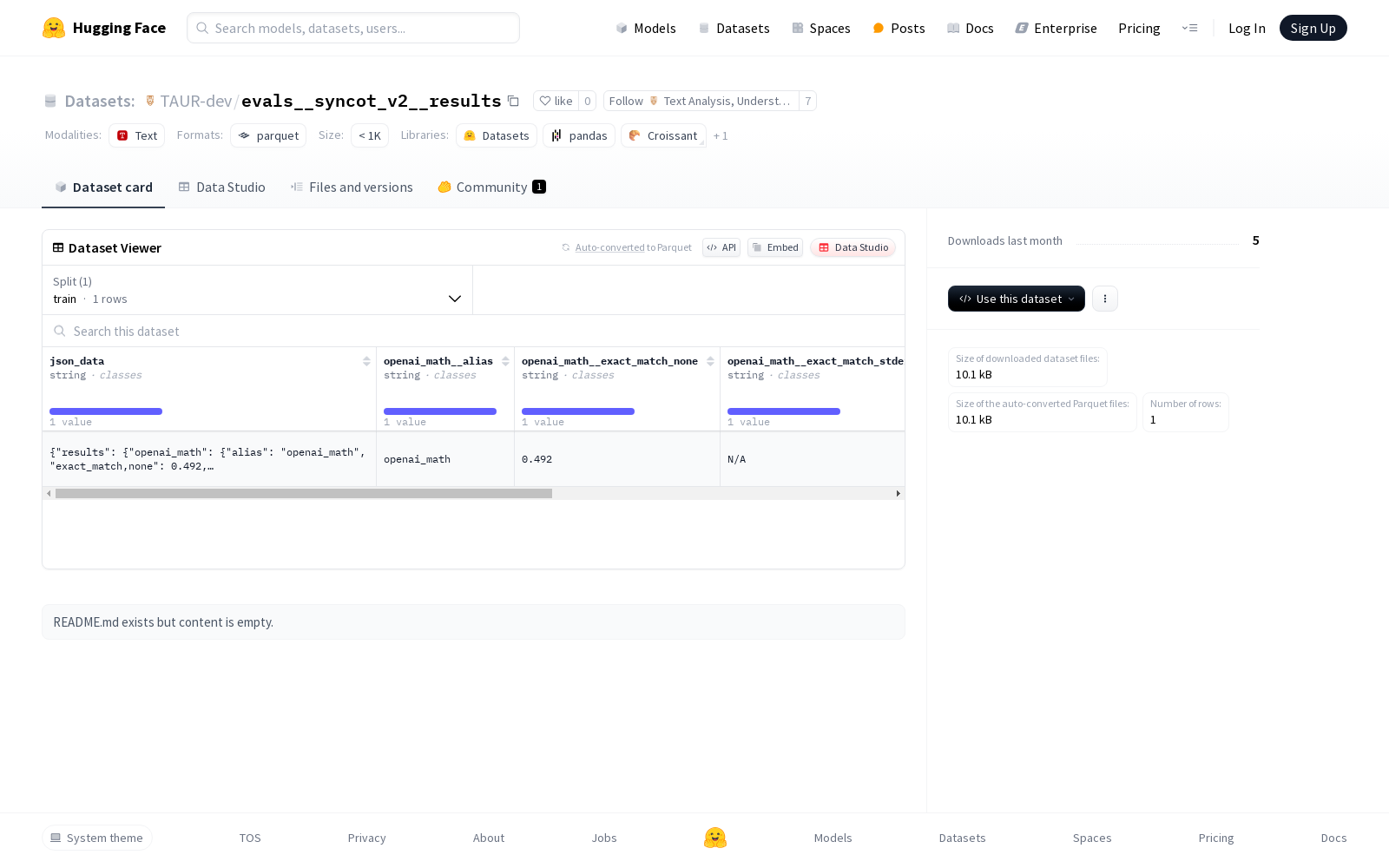Viewport: 1389px width, 868px height.
Task: Click the like count 0
Action: (588, 101)
